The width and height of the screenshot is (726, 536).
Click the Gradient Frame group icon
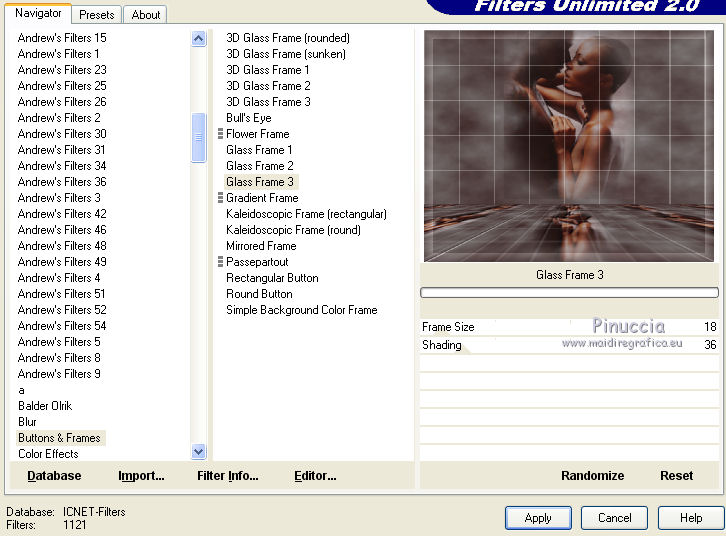[220, 198]
